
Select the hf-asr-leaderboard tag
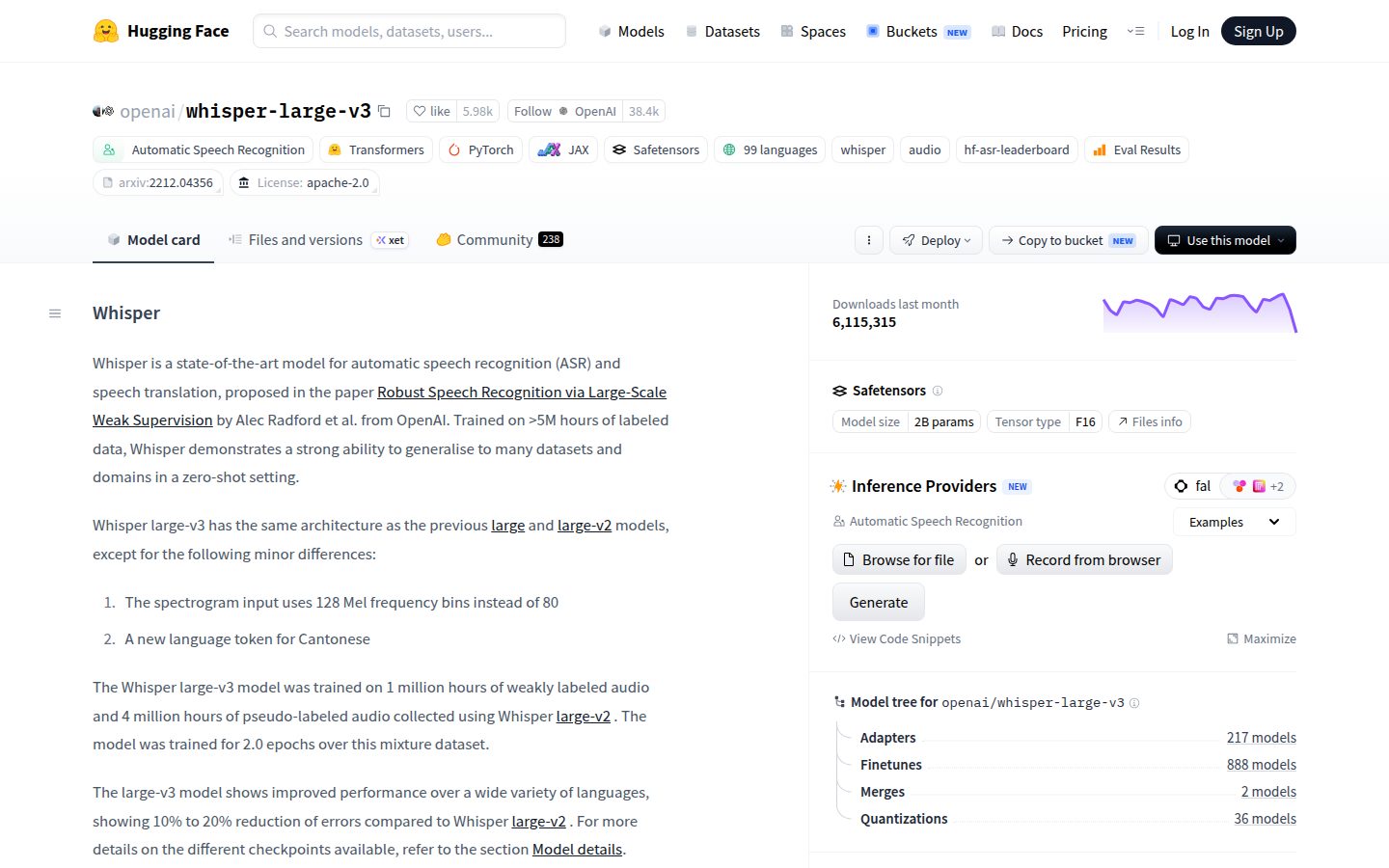(1017, 149)
